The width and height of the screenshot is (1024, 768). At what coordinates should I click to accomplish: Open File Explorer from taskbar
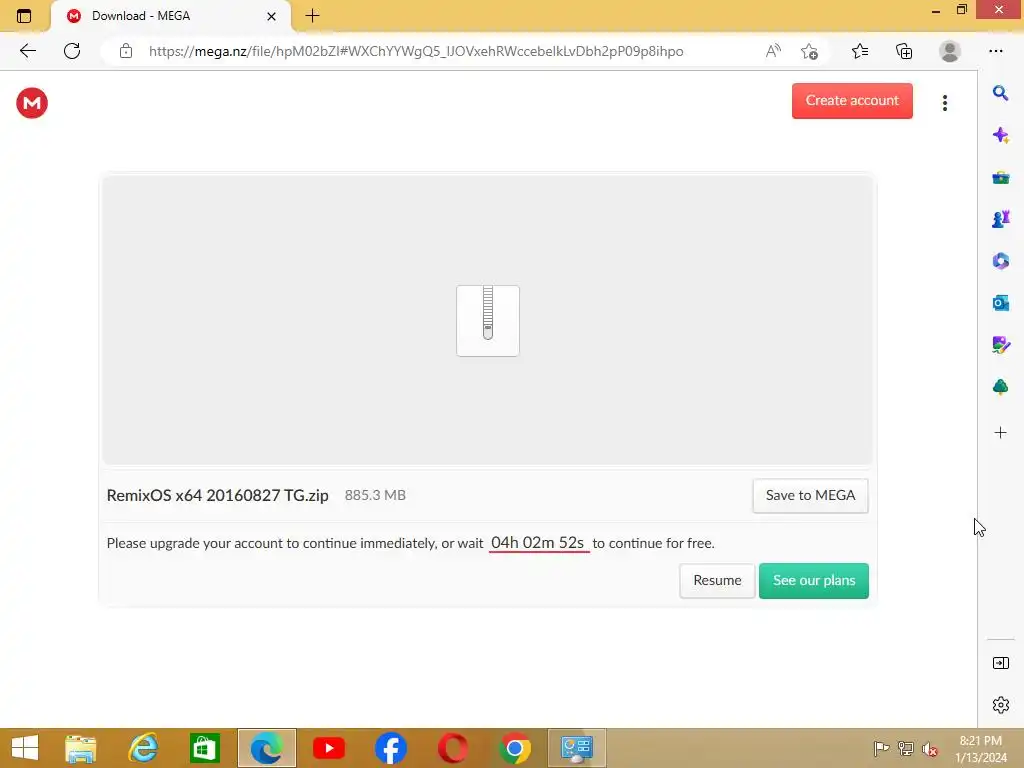click(81, 748)
